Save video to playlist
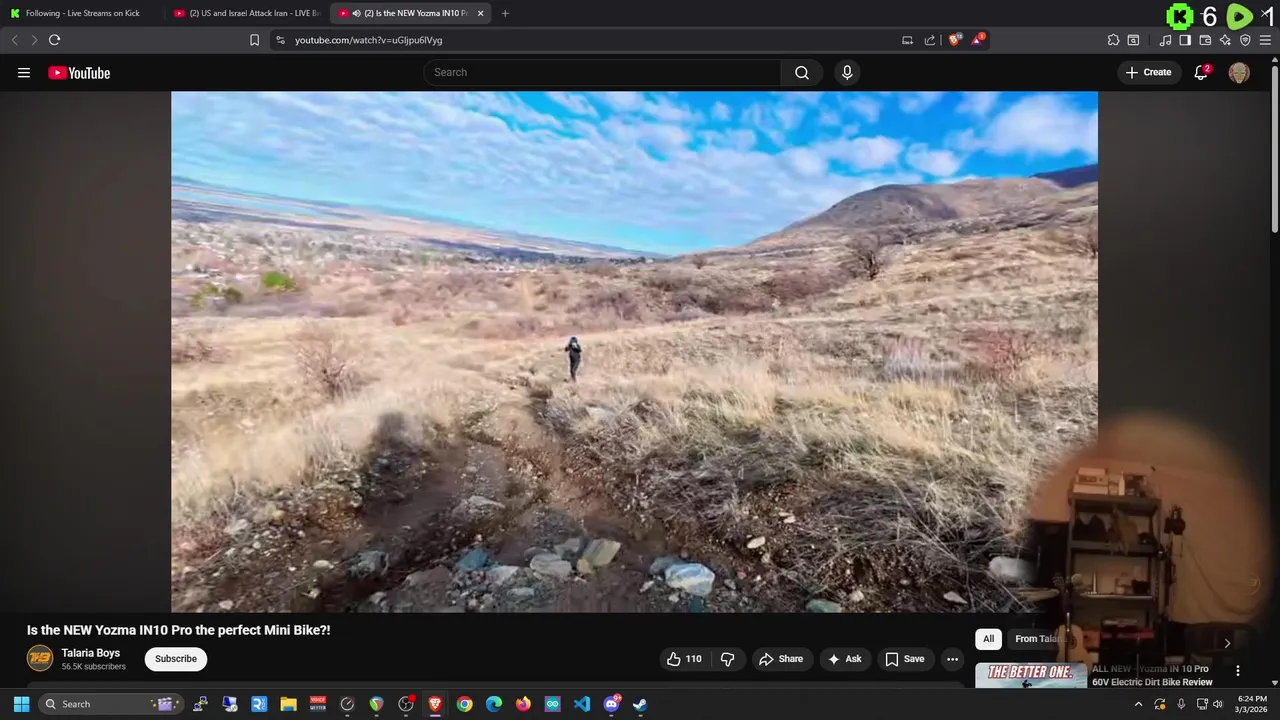Image resolution: width=1280 pixels, height=720 pixels. (x=905, y=659)
